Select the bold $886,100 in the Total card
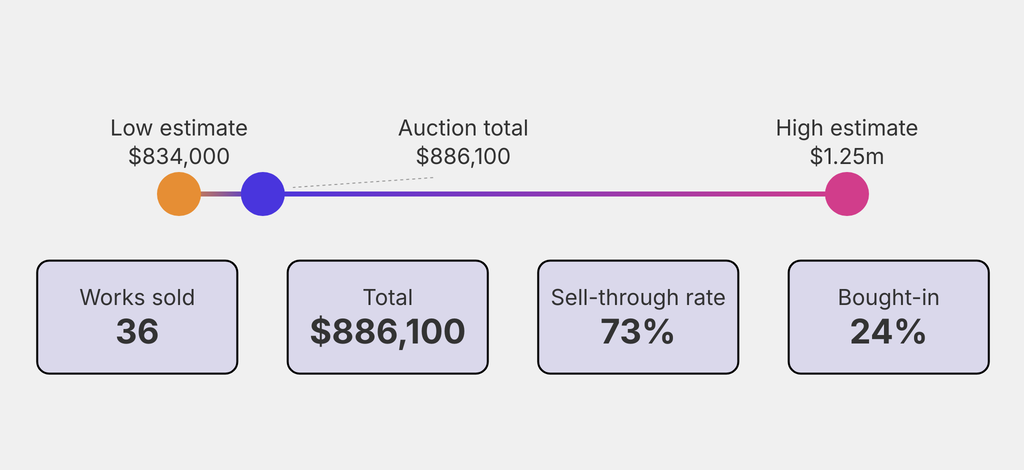Image resolution: width=1024 pixels, height=470 pixels. (x=388, y=332)
